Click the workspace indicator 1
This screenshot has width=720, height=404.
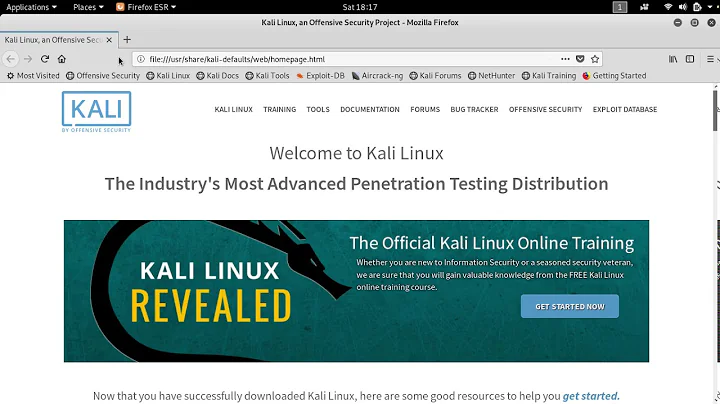pos(620,7)
